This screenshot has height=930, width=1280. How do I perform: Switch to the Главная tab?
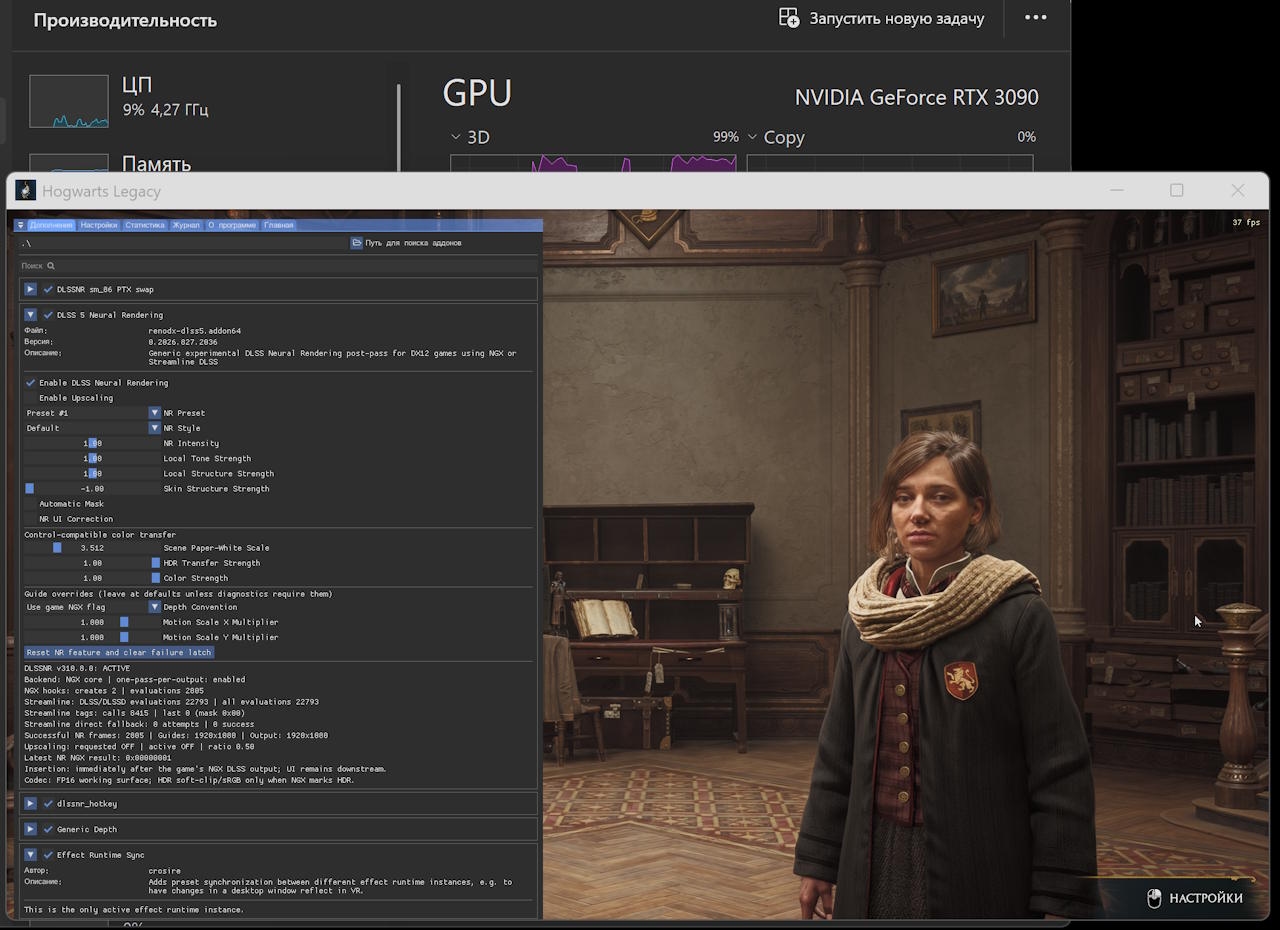click(279, 225)
